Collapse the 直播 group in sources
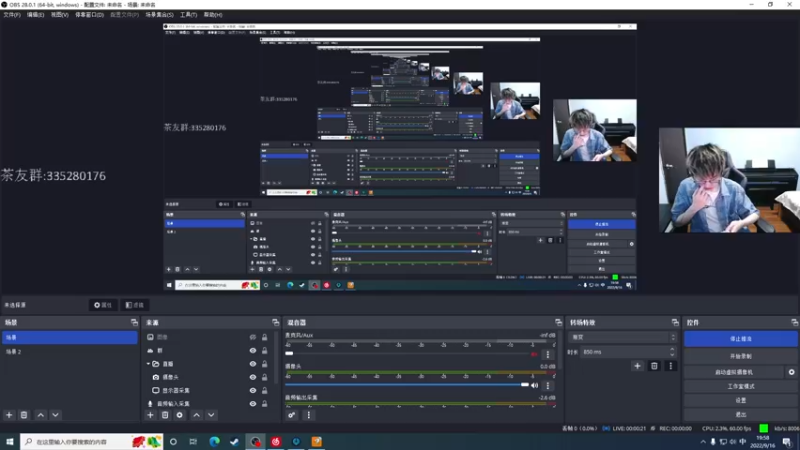Image resolution: width=800 pixels, height=450 pixels. point(148,364)
